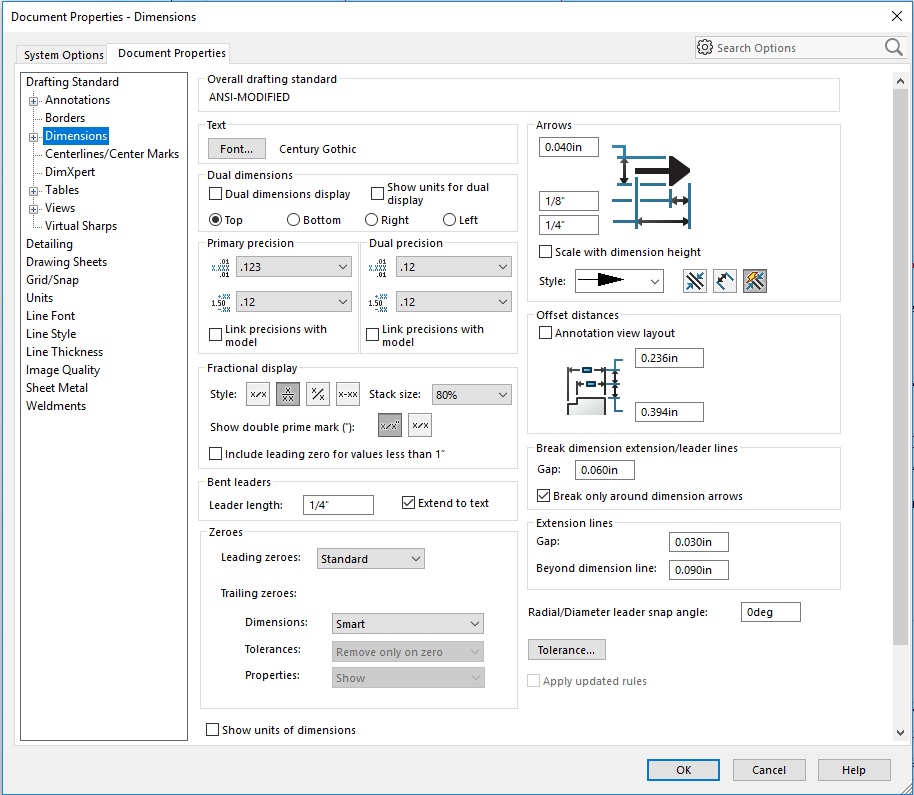
Task: Open dual unit precision dropdown
Action: 454,267
